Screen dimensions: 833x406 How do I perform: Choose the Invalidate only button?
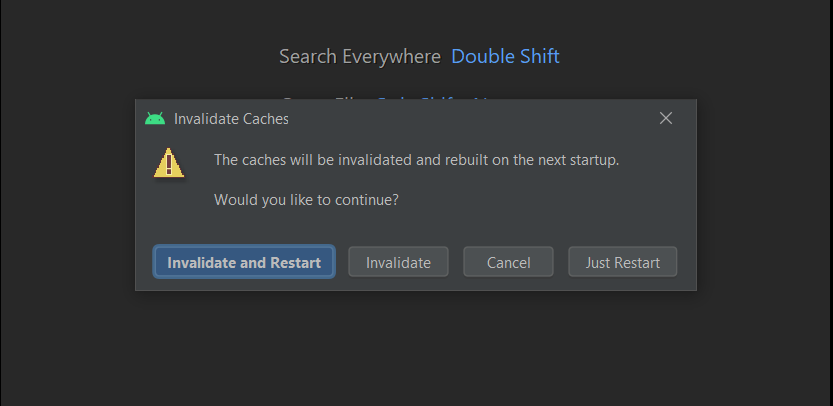(x=398, y=262)
